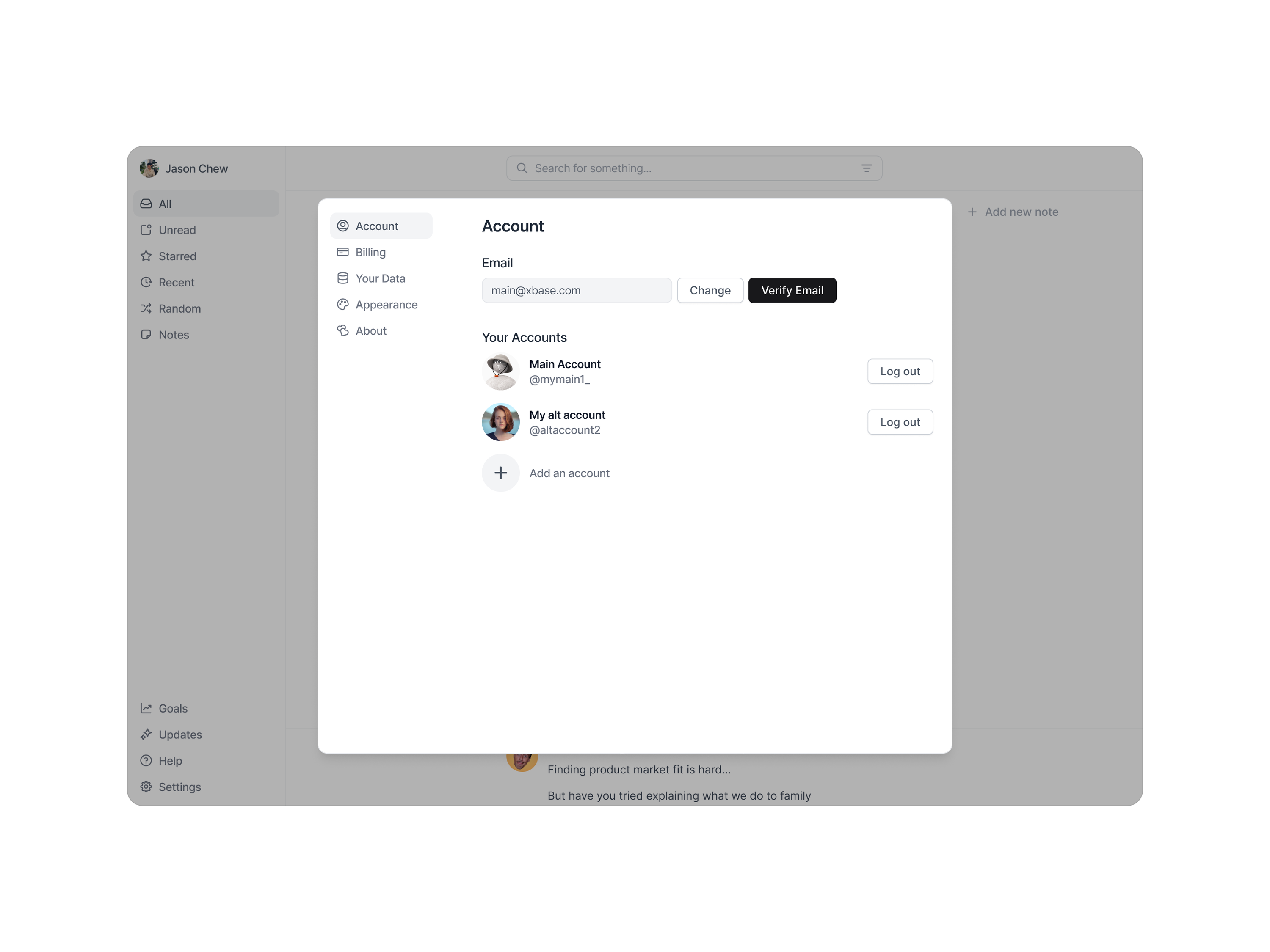Click the Account settings icon
1270x952 pixels.
click(x=342, y=226)
